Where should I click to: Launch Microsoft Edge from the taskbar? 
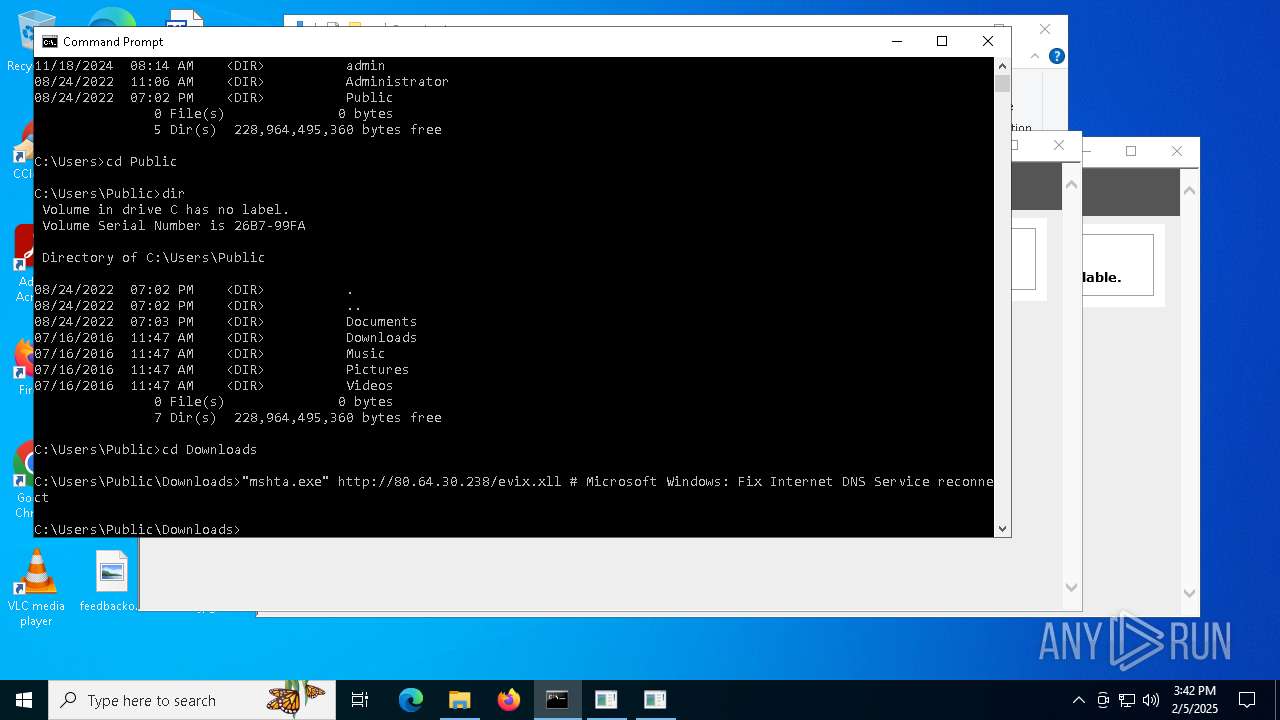pos(411,700)
